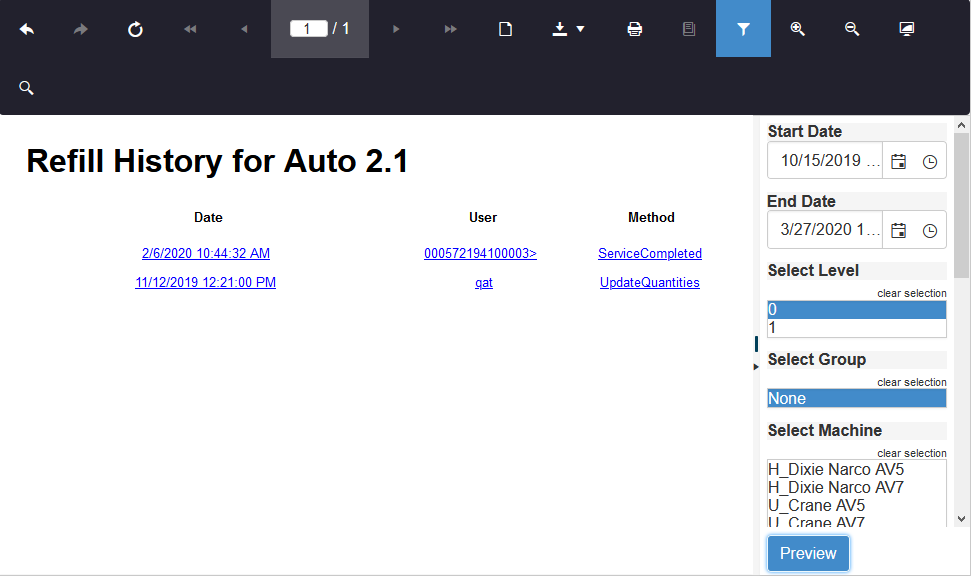Open user 000572194100003> link
Viewport: 971px width, 579px height.
click(x=481, y=253)
